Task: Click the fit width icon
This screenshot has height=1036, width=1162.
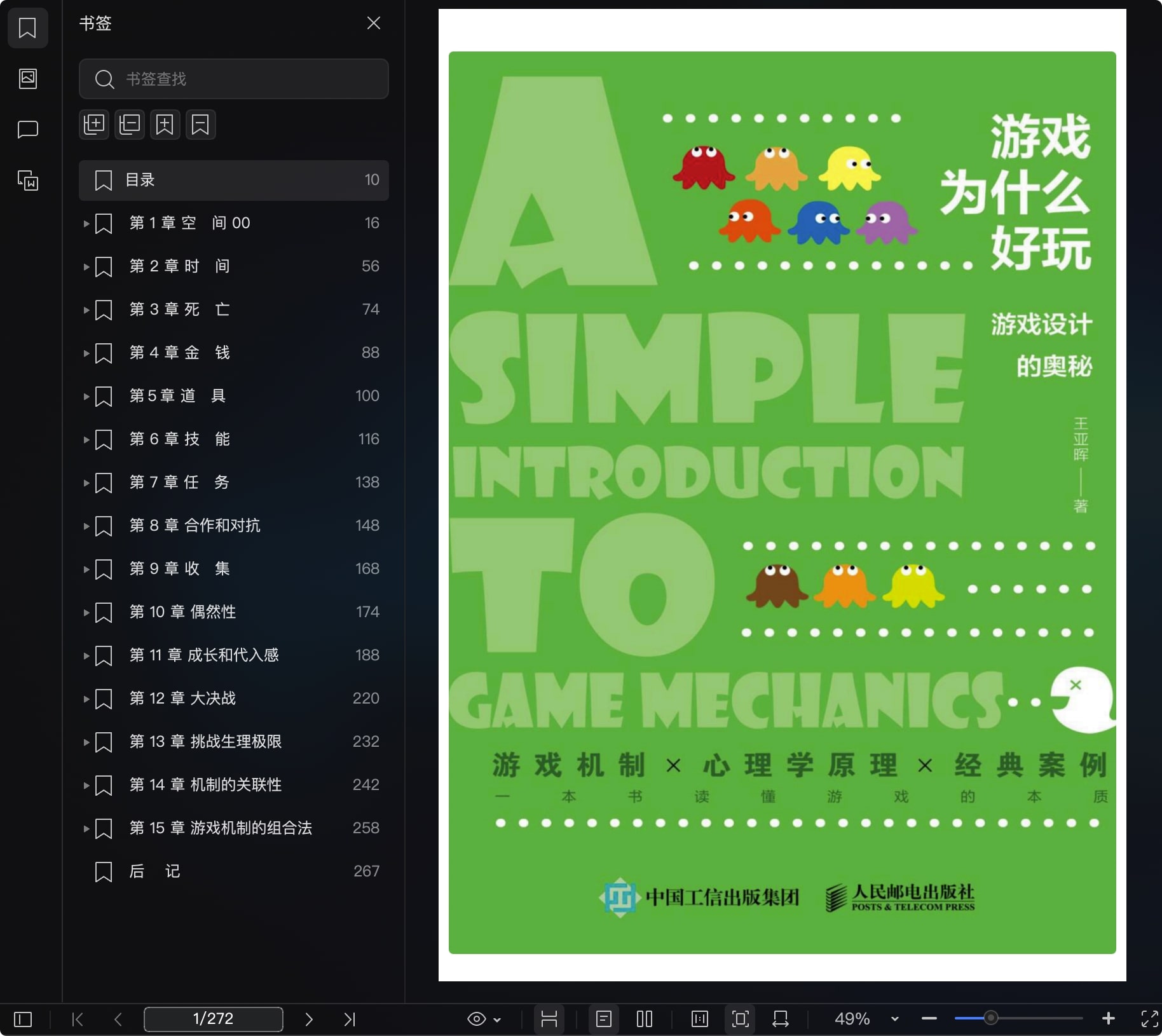Action: (x=781, y=1019)
